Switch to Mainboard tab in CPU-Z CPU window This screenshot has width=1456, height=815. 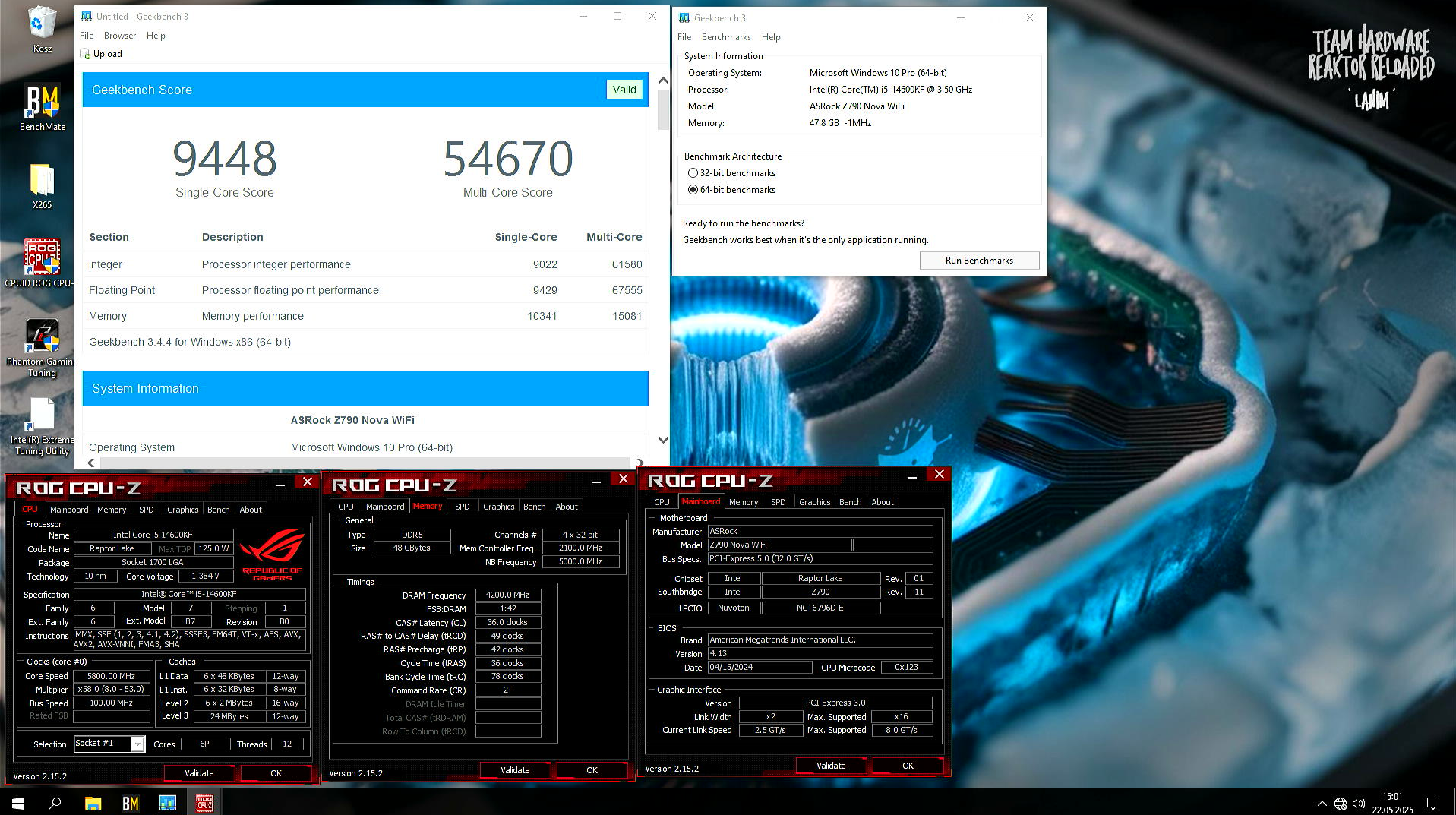(69, 510)
